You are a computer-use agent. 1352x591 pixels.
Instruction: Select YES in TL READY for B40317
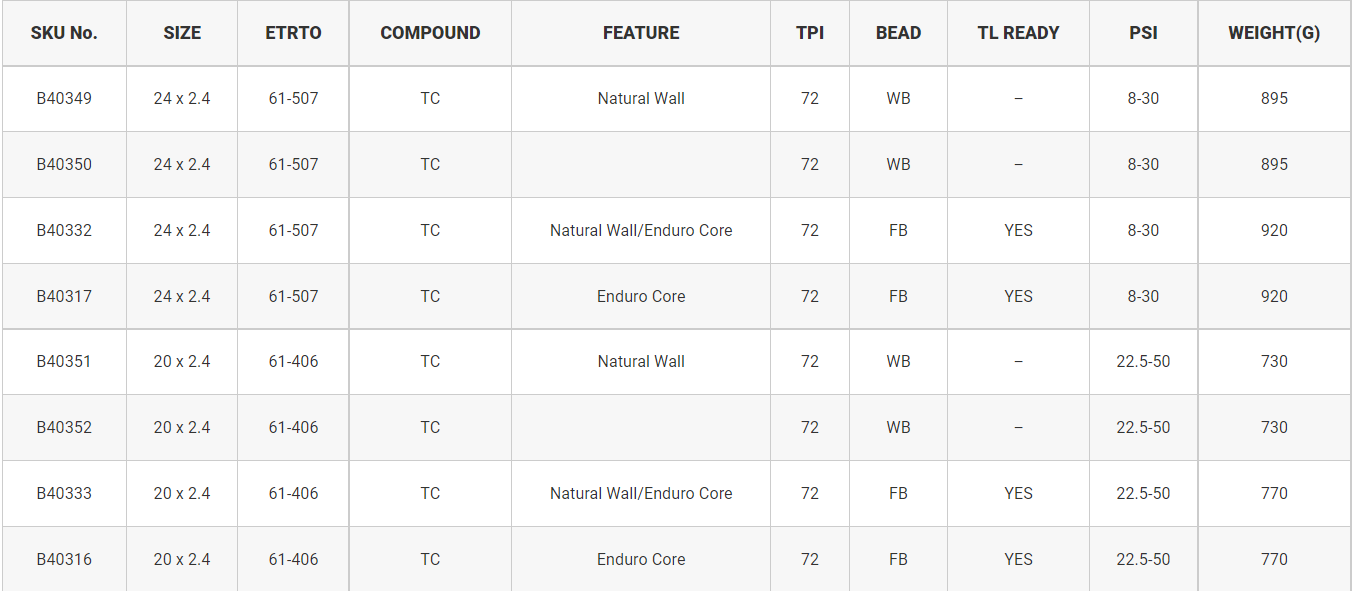point(1018,296)
